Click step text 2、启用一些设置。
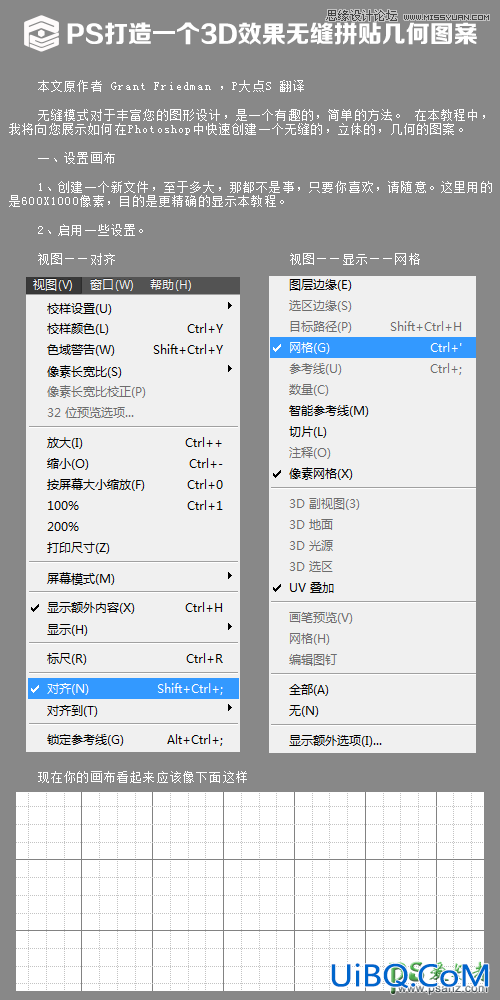This screenshot has width=500, height=1000. click(x=91, y=230)
